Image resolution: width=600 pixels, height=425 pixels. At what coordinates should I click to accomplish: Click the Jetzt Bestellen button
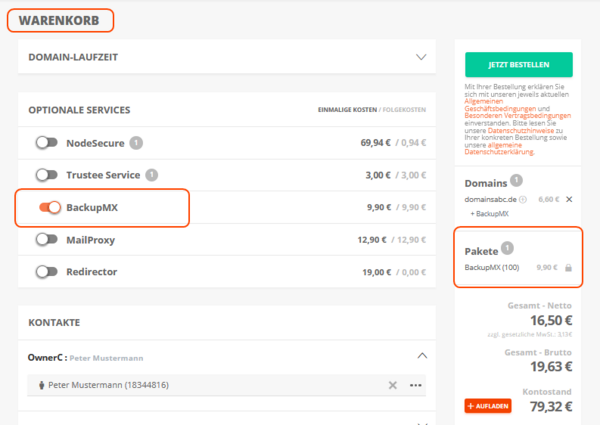[518, 65]
